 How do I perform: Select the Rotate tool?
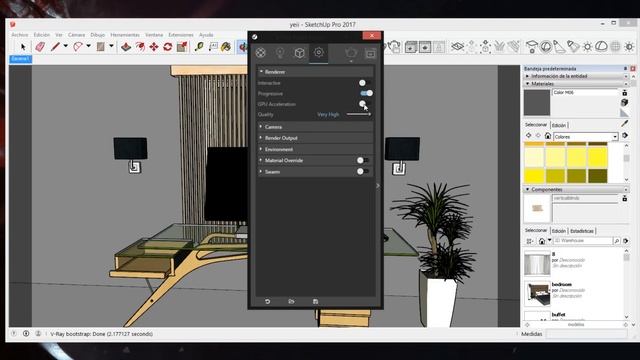[168, 47]
